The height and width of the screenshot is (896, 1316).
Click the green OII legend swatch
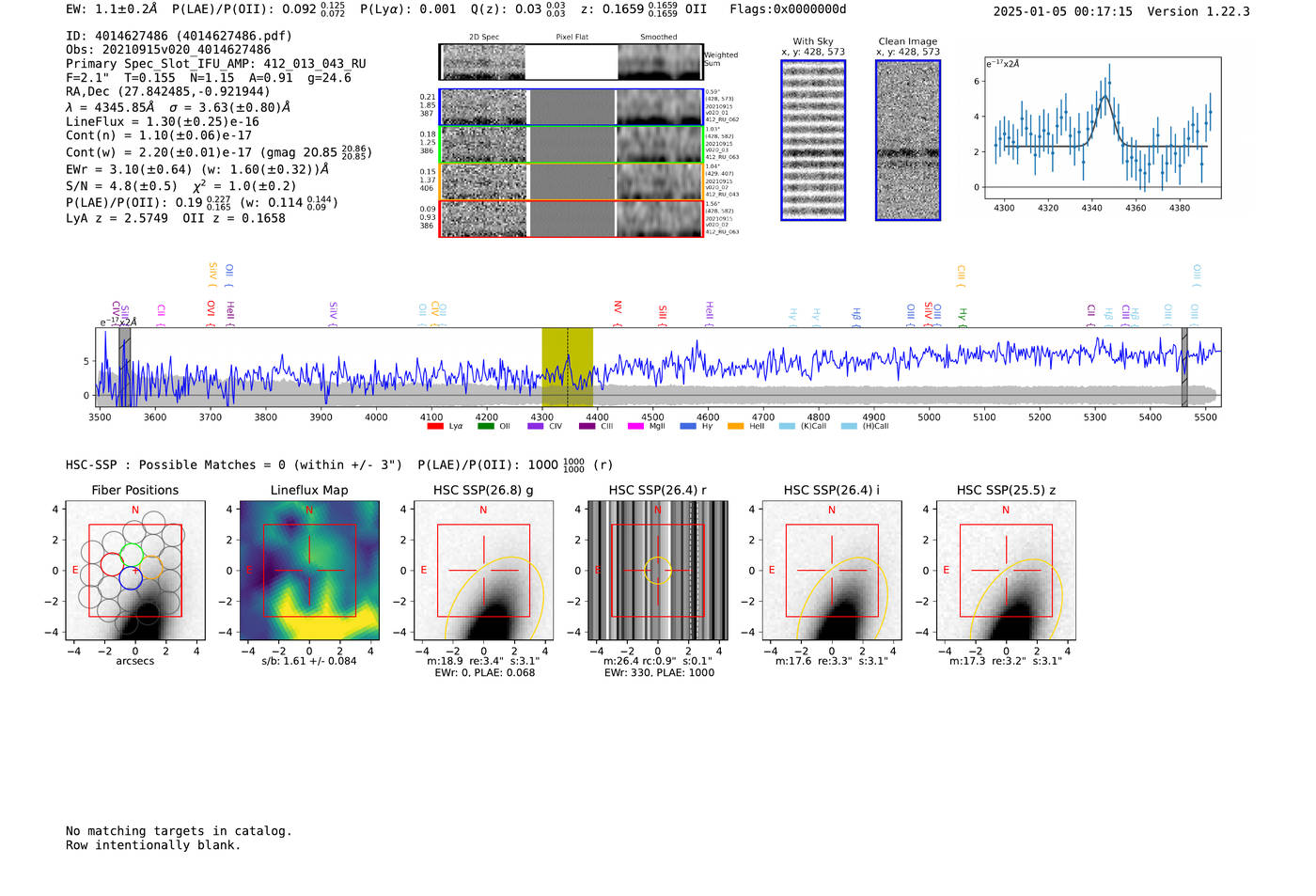[485, 426]
